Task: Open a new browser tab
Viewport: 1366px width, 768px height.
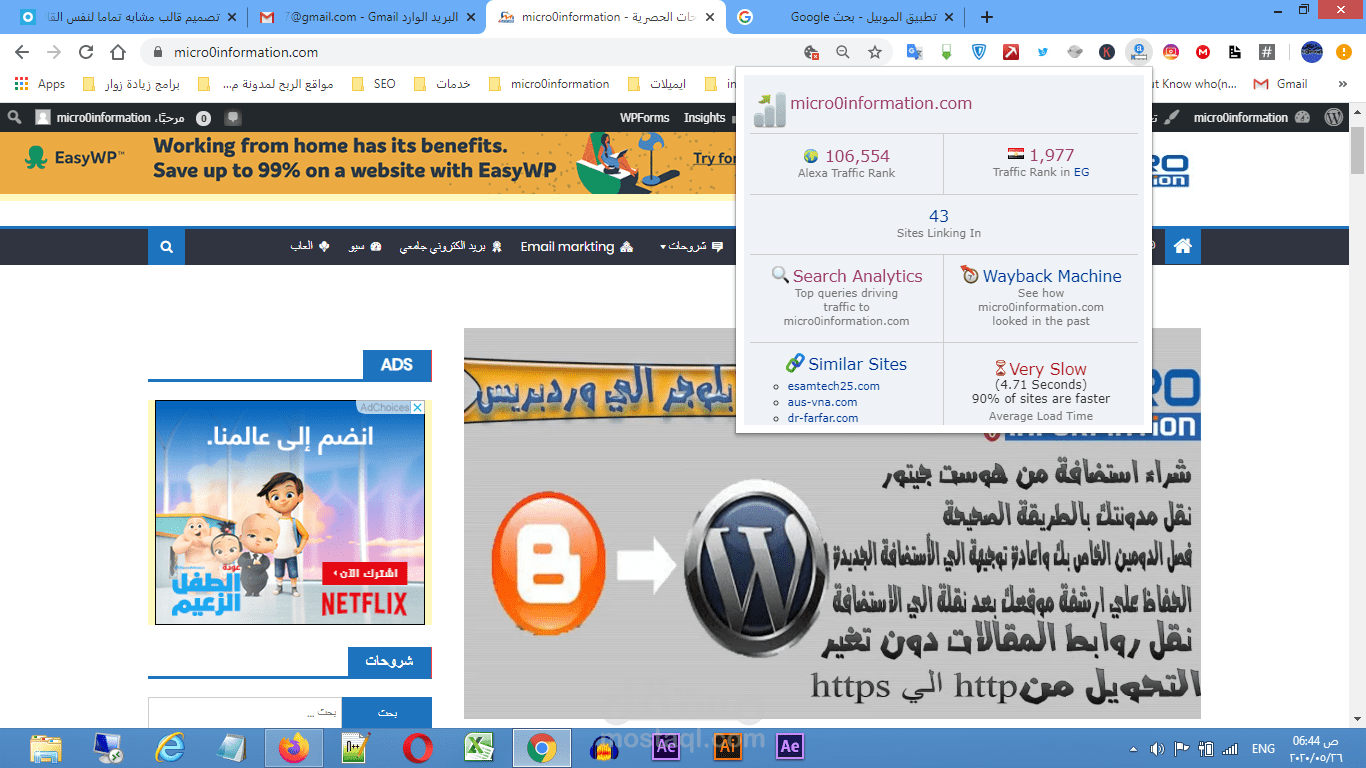Action: pyautogui.click(x=987, y=17)
